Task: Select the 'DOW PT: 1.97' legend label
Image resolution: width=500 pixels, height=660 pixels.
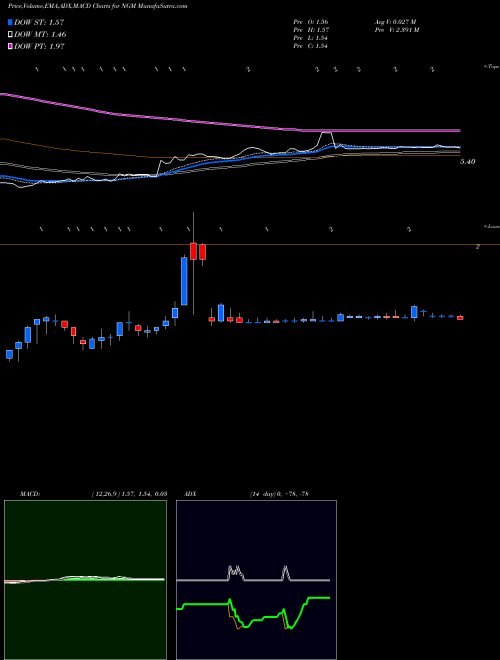Action: (x=39, y=47)
